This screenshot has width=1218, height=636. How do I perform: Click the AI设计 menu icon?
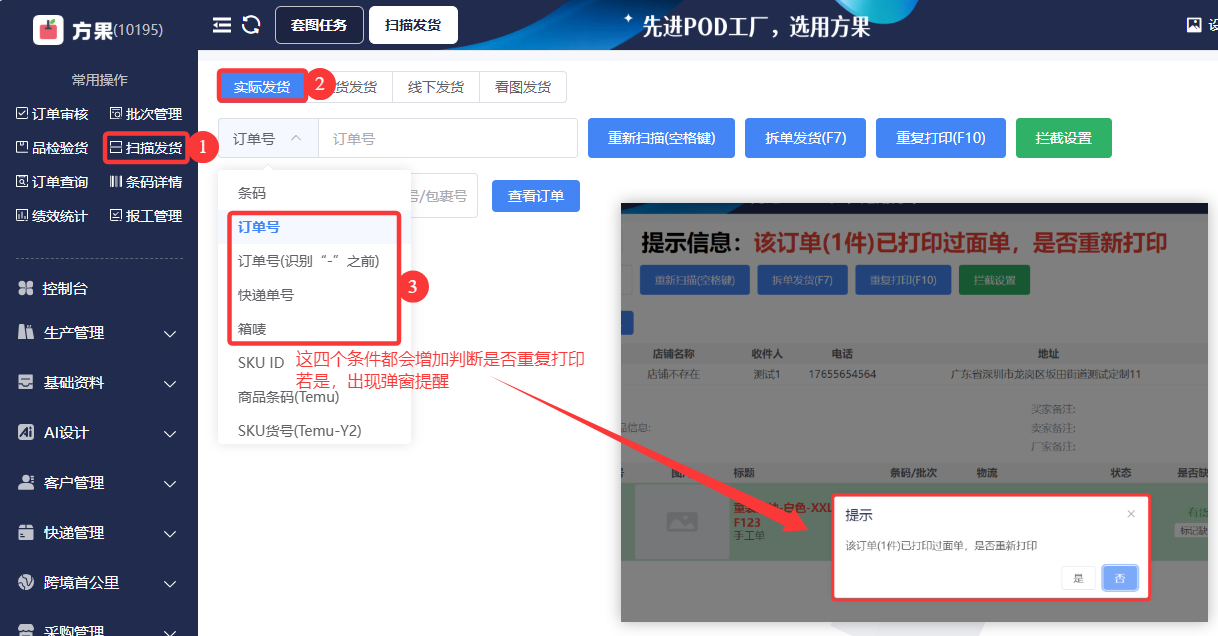[x=26, y=432]
